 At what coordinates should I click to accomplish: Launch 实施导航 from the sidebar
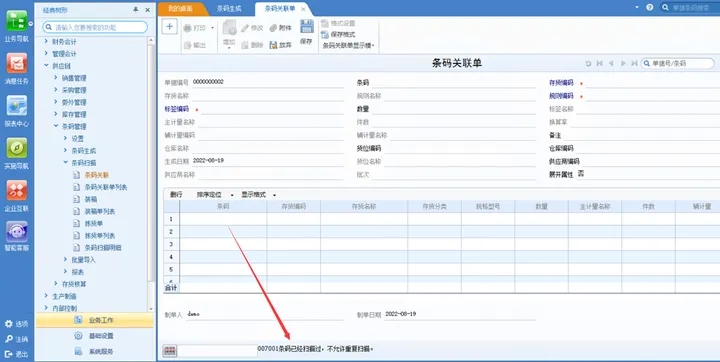click(x=17, y=153)
